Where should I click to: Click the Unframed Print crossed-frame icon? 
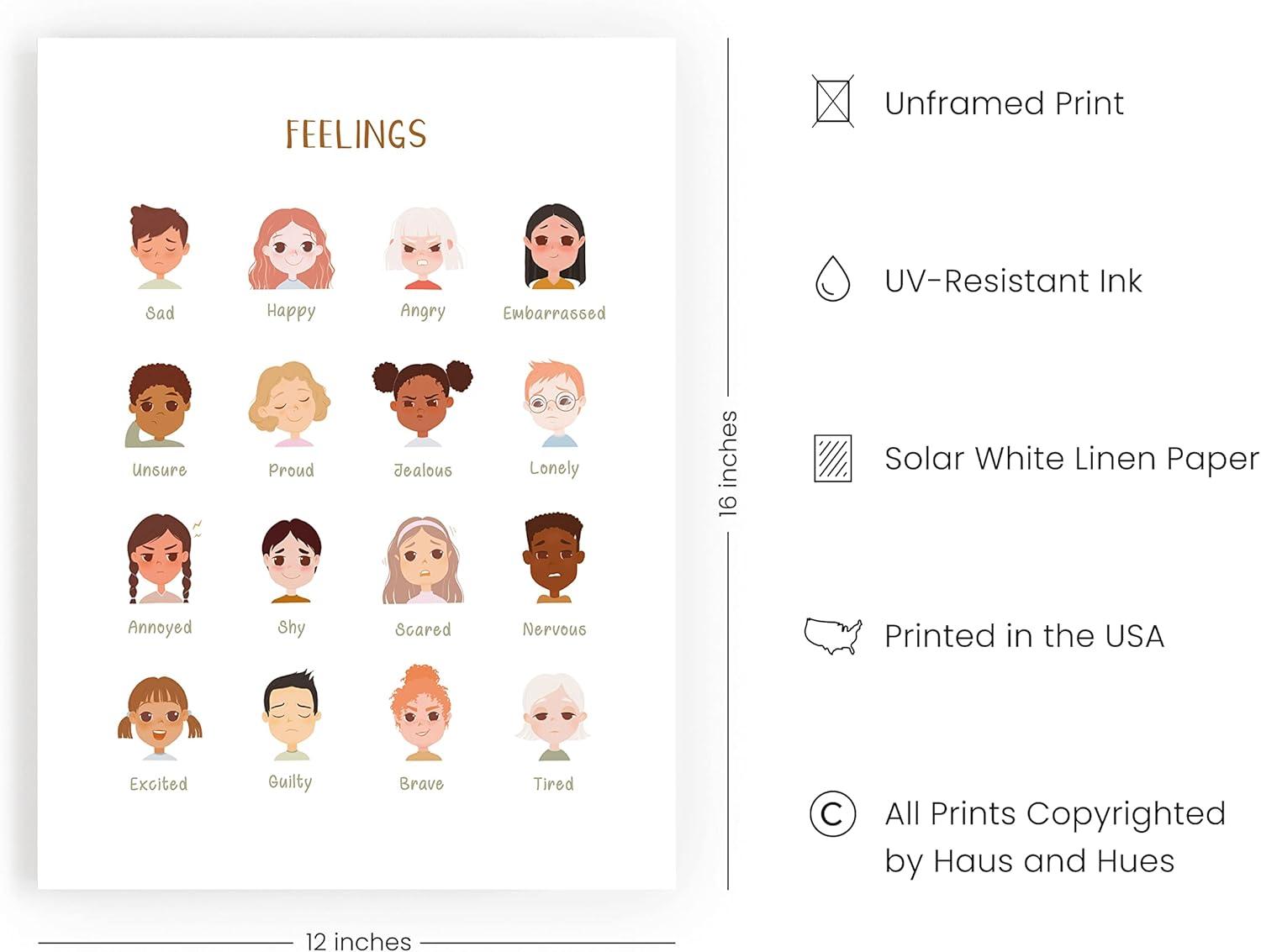[832, 102]
